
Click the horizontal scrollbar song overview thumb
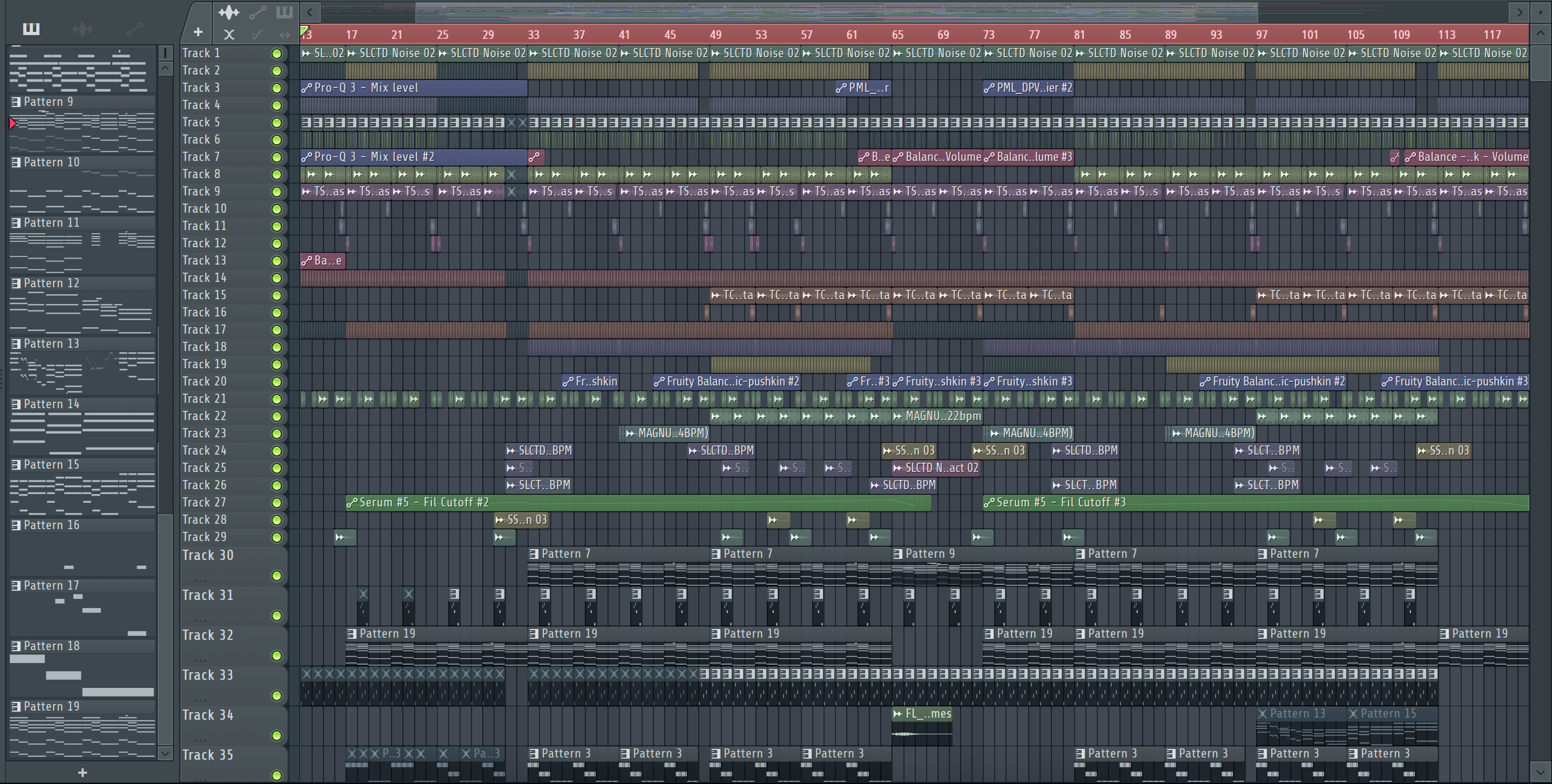836,11
